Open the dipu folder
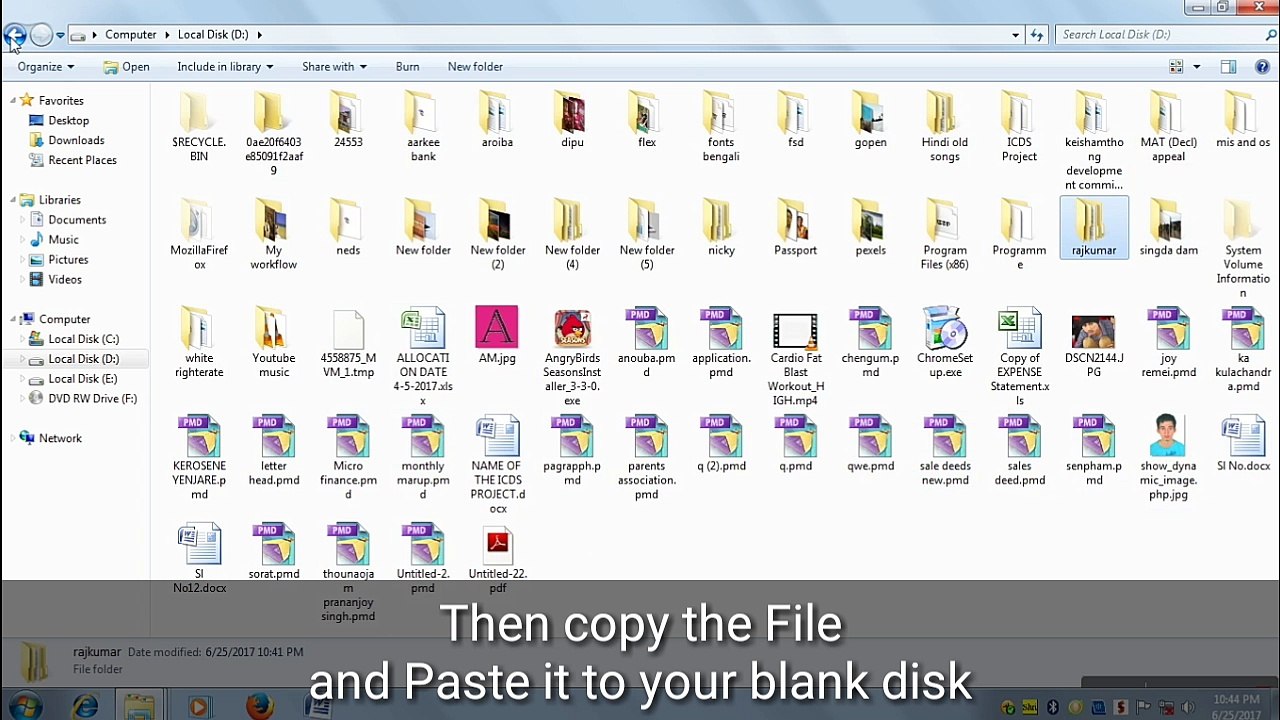 (x=572, y=120)
